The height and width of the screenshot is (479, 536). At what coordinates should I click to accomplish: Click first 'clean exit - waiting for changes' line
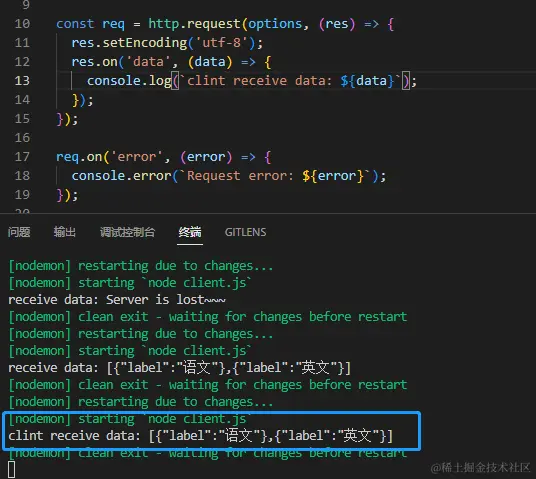coord(208,317)
